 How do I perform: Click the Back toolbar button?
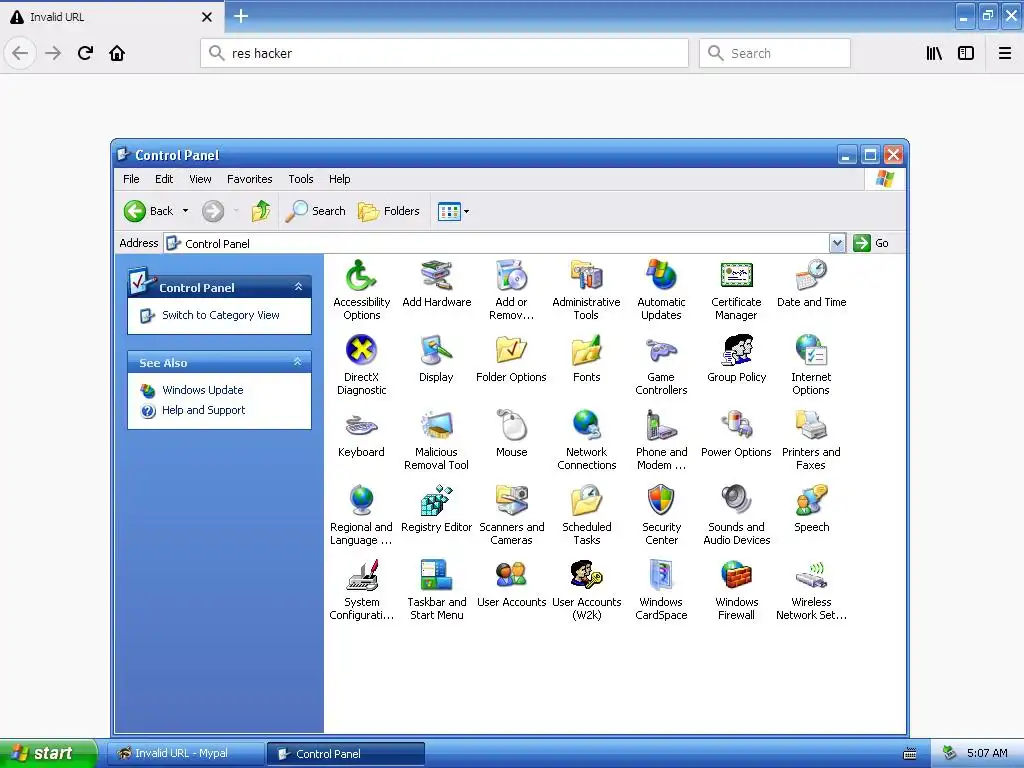(x=149, y=211)
